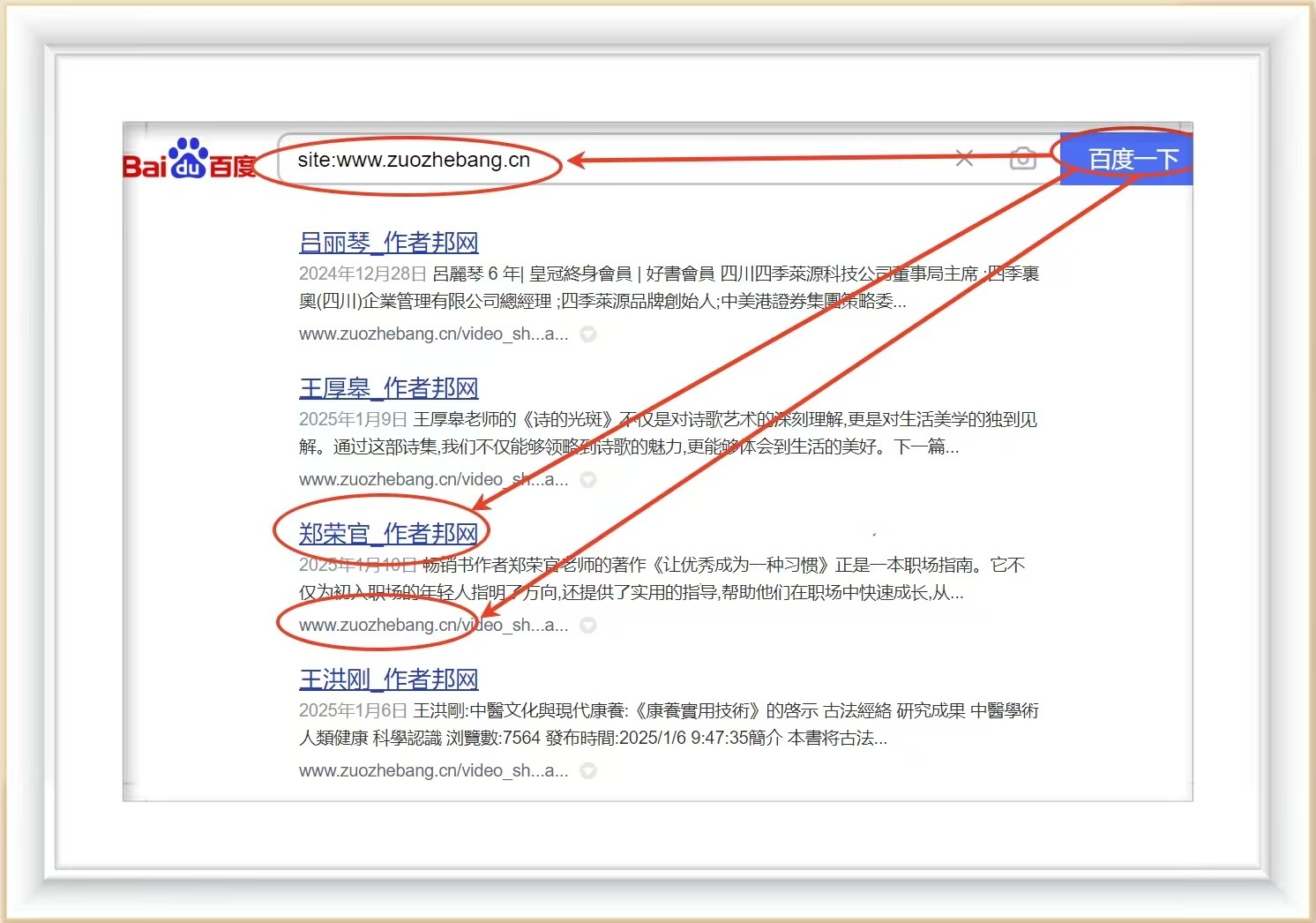The height and width of the screenshot is (923, 1316).
Task: Click the snippet mentioning 《让优秀成为一种习惯》
Action: 662,579
